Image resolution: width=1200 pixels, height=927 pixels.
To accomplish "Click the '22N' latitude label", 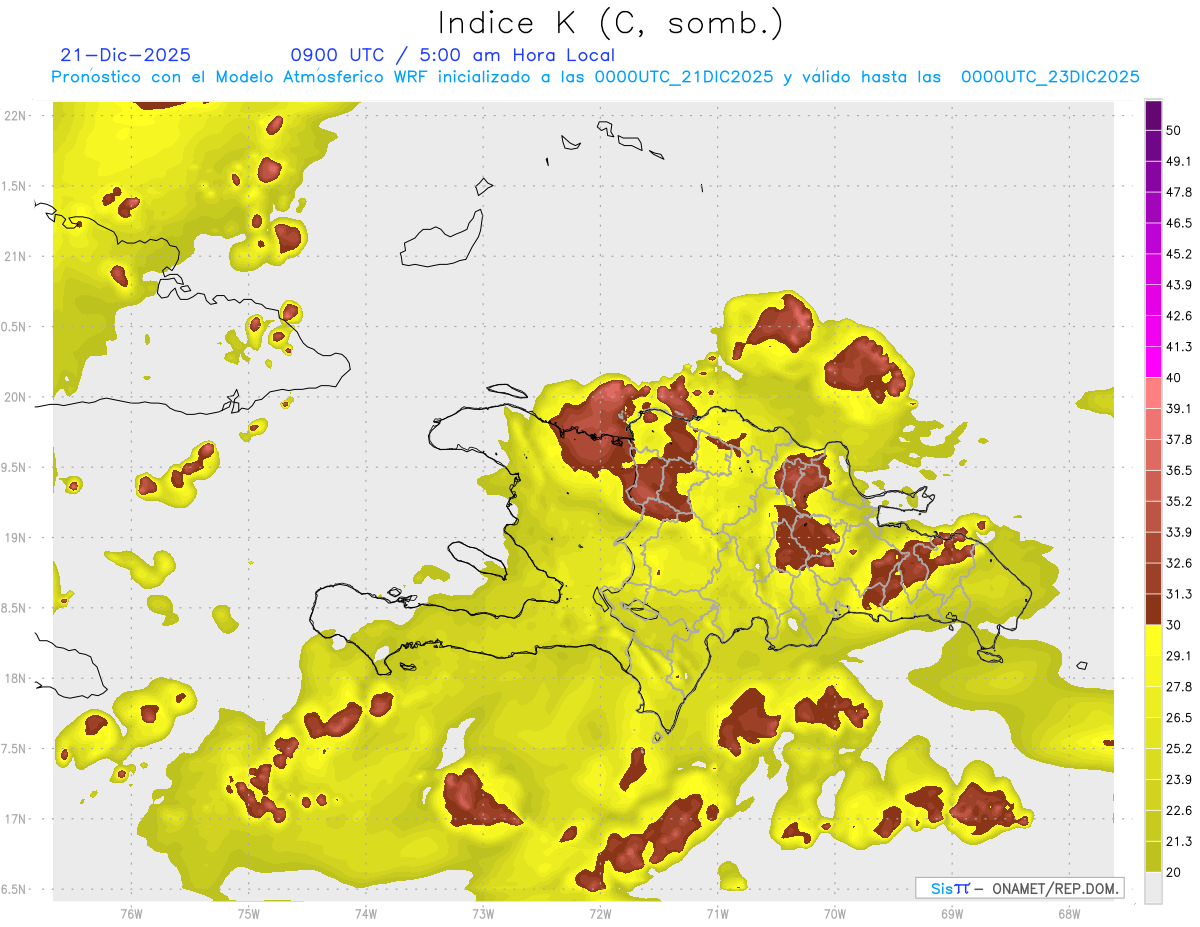I will (x=16, y=115).
